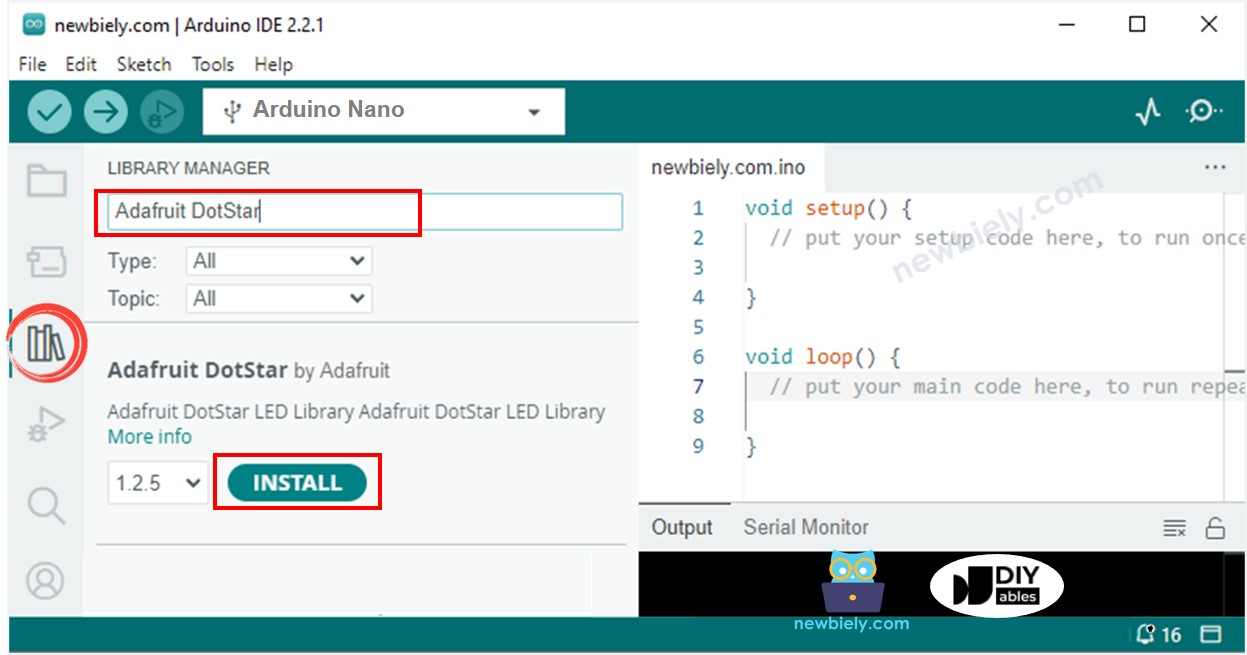This screenshot has width=1247, height=655.
Task: Verify the current sketch
Action: click(x=48, y=110)
